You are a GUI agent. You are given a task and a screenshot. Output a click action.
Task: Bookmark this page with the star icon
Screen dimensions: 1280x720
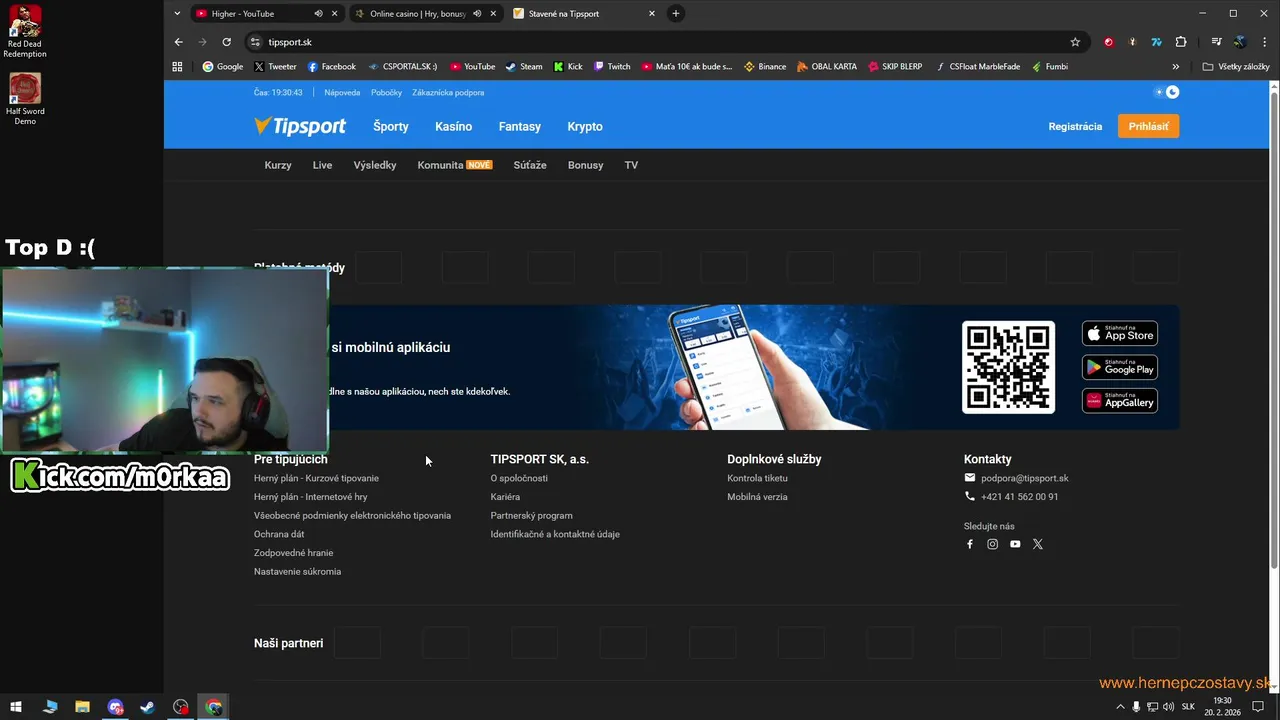click(1075, 42)
